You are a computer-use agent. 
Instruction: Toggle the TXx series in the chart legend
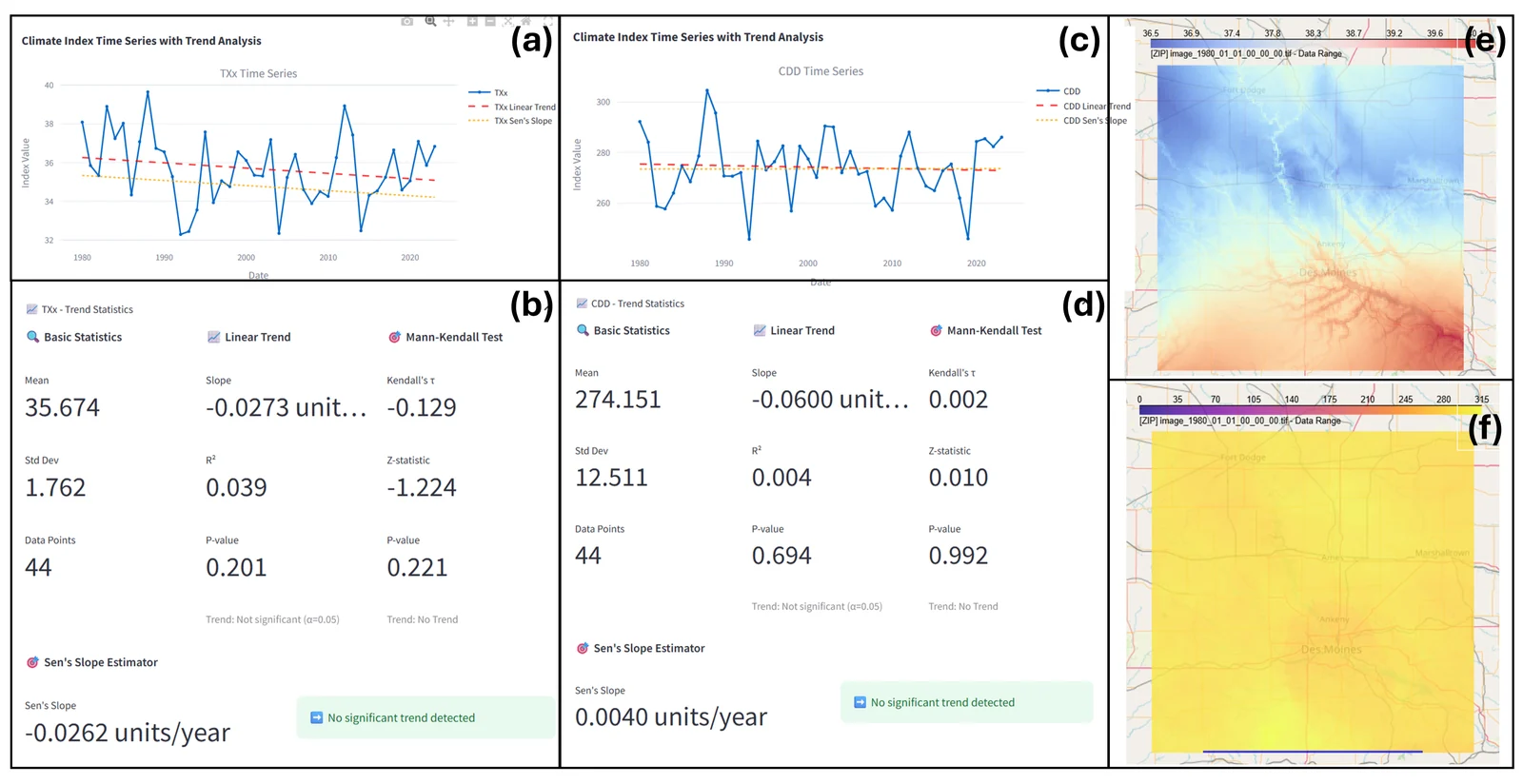pyautogui.click(x=488, y=93)
